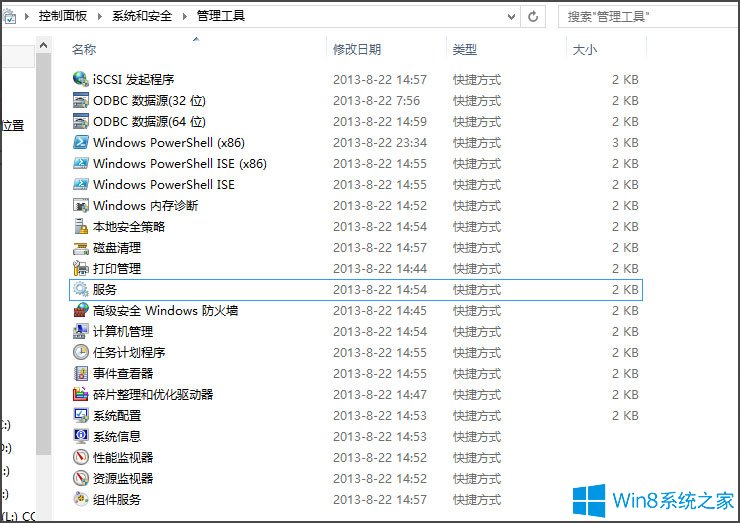Click the 磁盘清理 drive icon
740x523 pixels.
(81, 247)
